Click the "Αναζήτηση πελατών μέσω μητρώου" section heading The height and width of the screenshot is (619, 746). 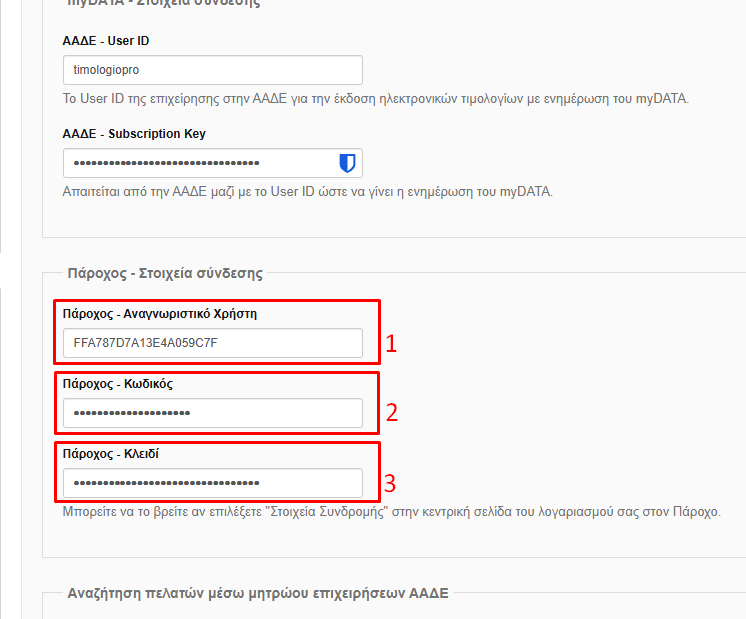[x=258, y=593]
